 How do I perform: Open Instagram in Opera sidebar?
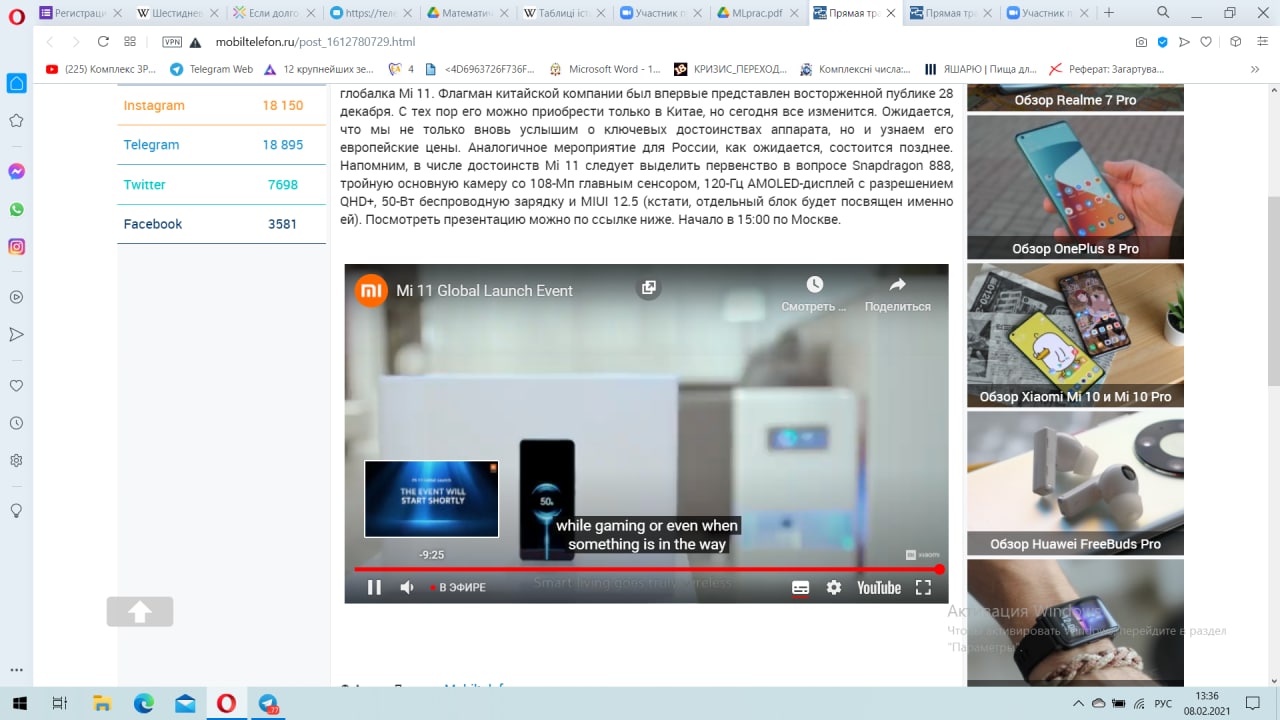pyautogui.click(x=16, y=246)
